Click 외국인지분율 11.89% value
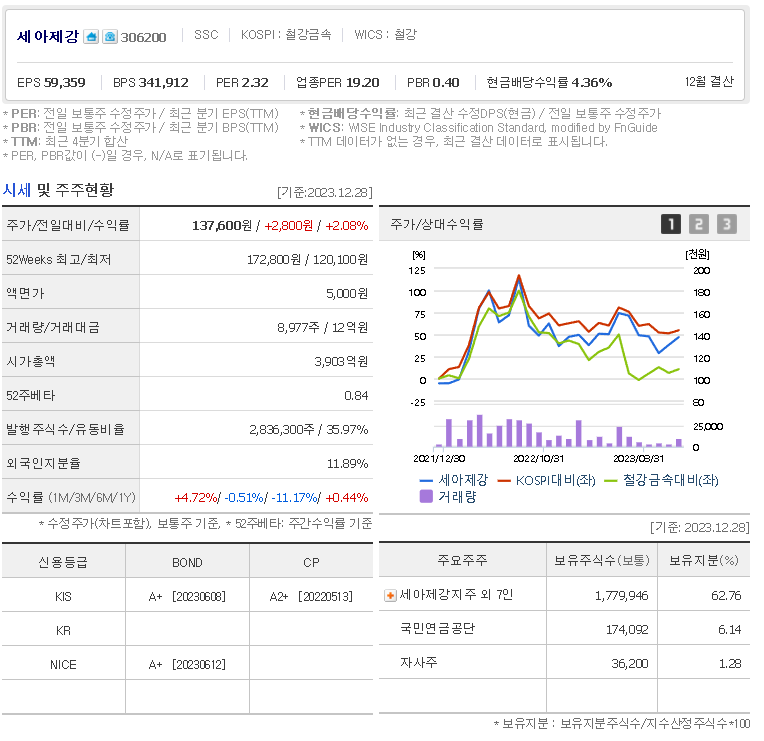The width and height of the screenshot is (764, 741). coord(347,464)
